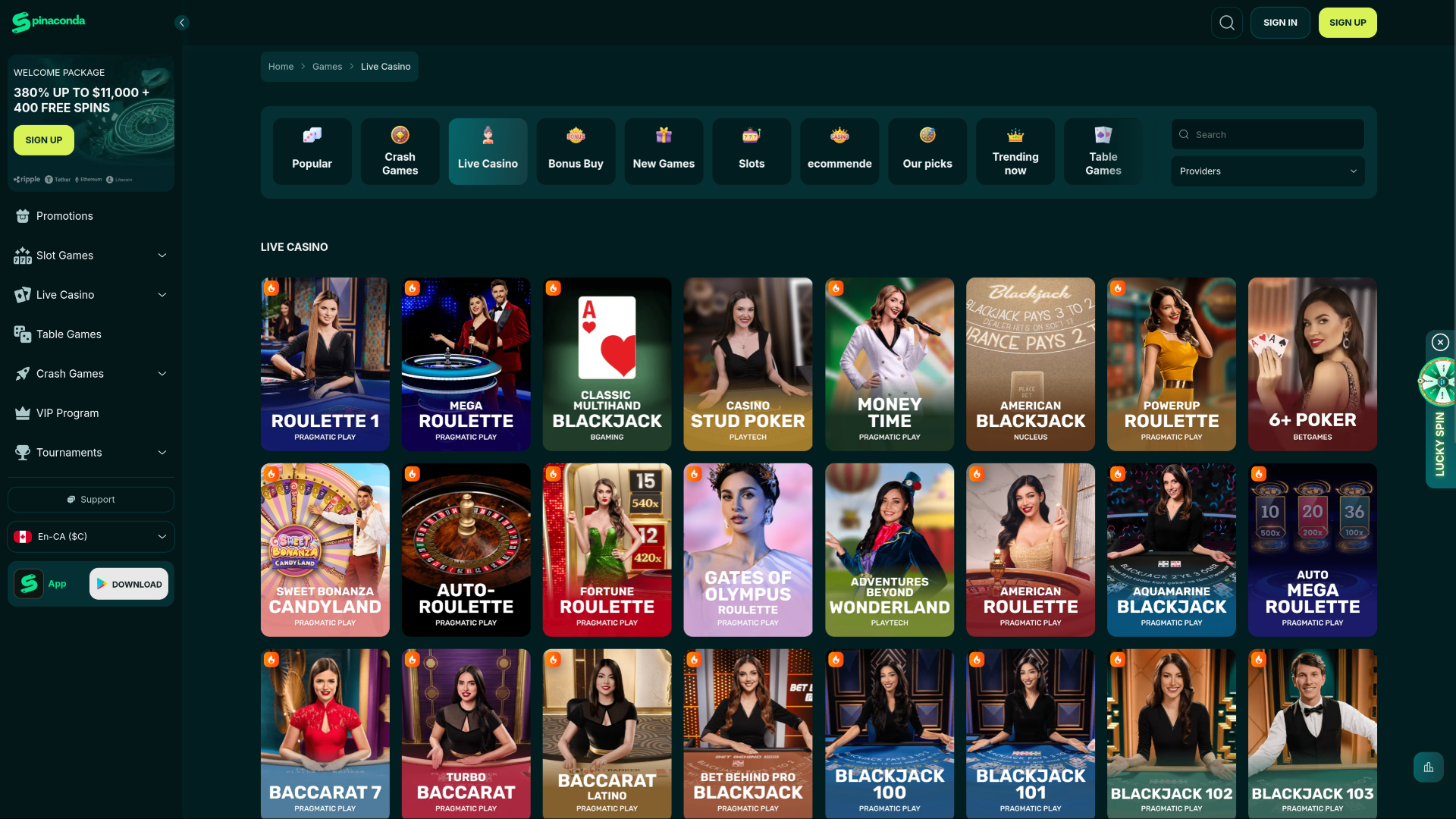Open the Aquamarine Blackjack game card

click(1172, 550)
